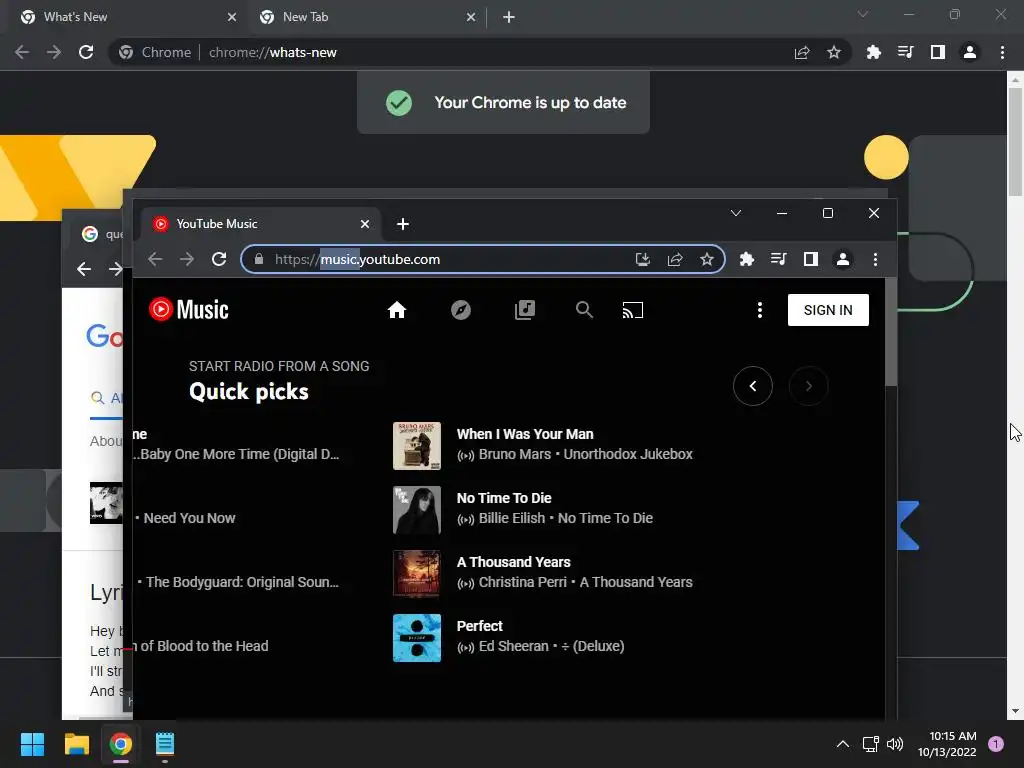Switch to the What's New tab
The width and height of the screenshot is (1024, 768).
coord(124,17)
